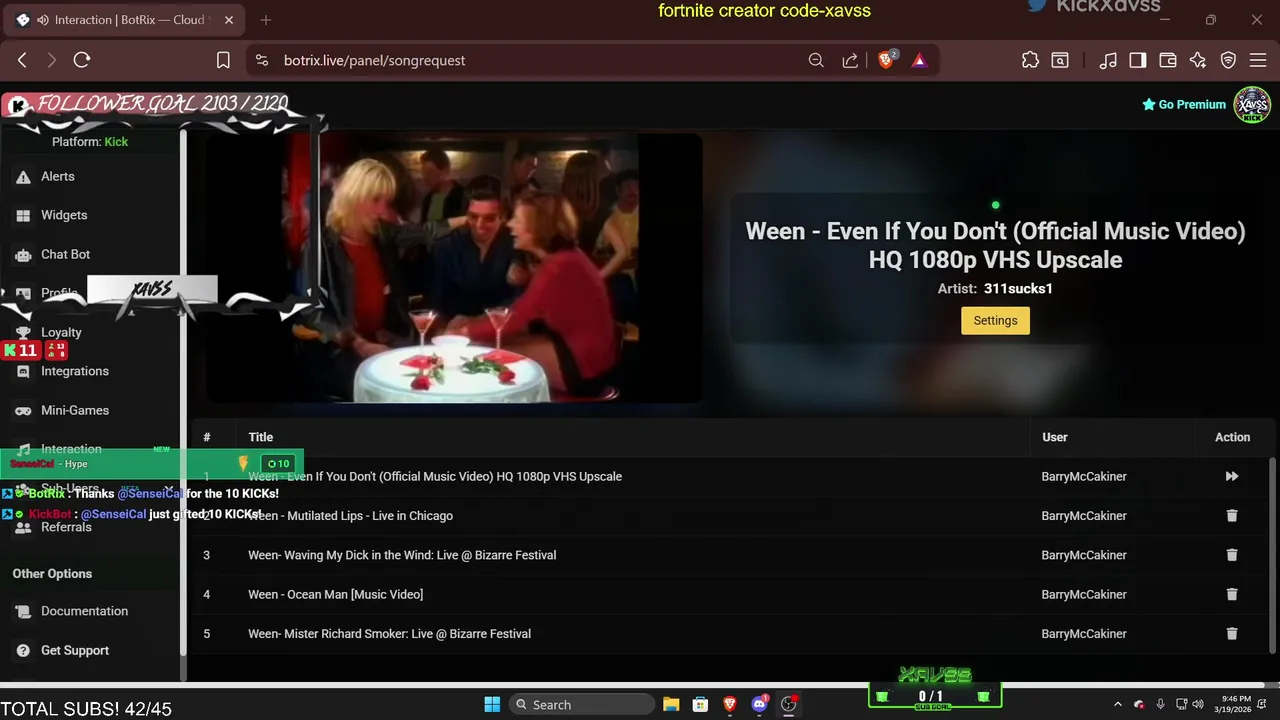Open Brave playlist music note icon
The height and width of the screenshot is (720, 1280).
1108,60
